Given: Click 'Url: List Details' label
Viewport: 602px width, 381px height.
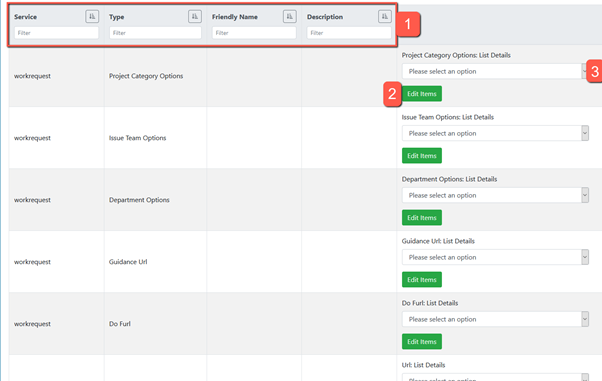Looking at the screenshot, I should 423,365.
